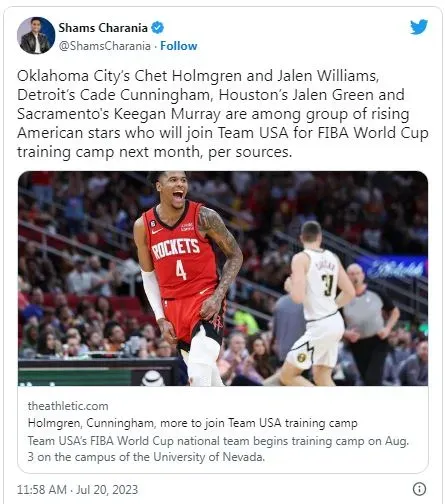Follow Shams Charania
Viewport: 445px width, 504px height.
coord(179,46)
